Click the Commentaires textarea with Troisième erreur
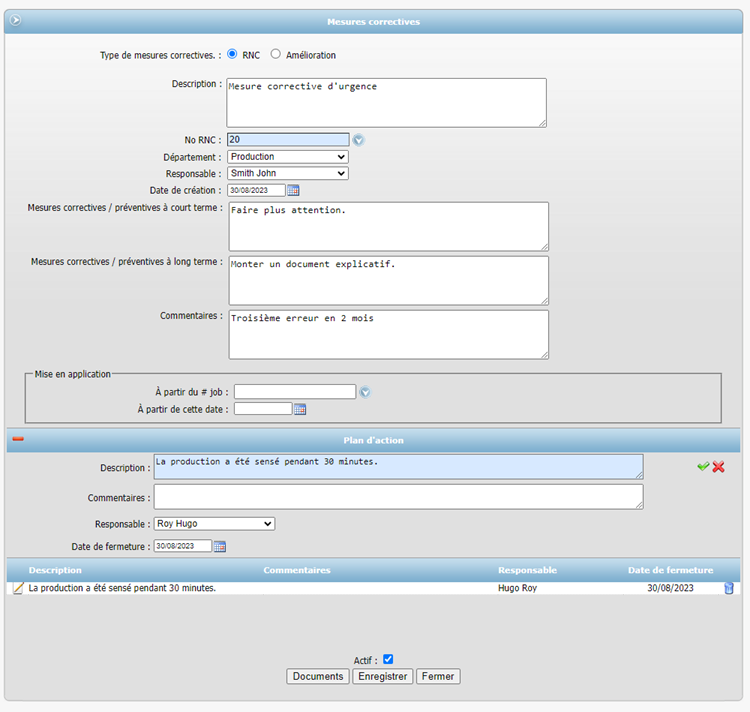This screenshot has height=712, width=750. (x=389, y=334)
